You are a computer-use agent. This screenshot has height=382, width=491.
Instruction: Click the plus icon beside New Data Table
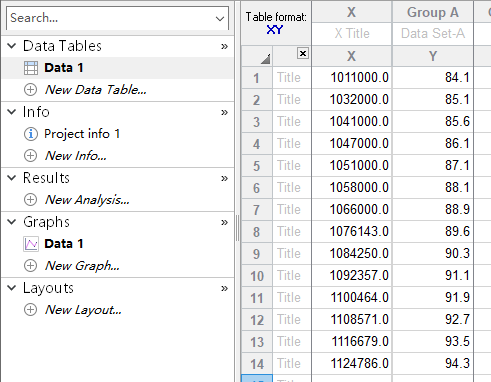(31, 90)
